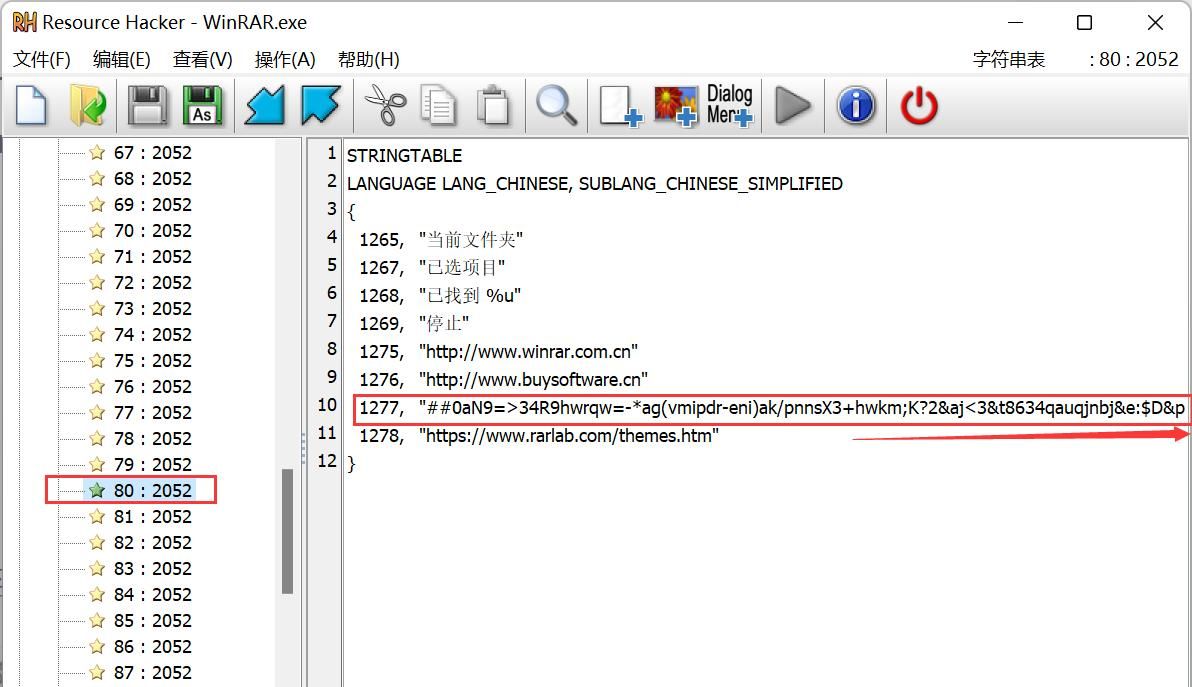Click the string 1268 "已找到 %u"
This screenshot has height=687, width=1192.
tap(439, 296)
